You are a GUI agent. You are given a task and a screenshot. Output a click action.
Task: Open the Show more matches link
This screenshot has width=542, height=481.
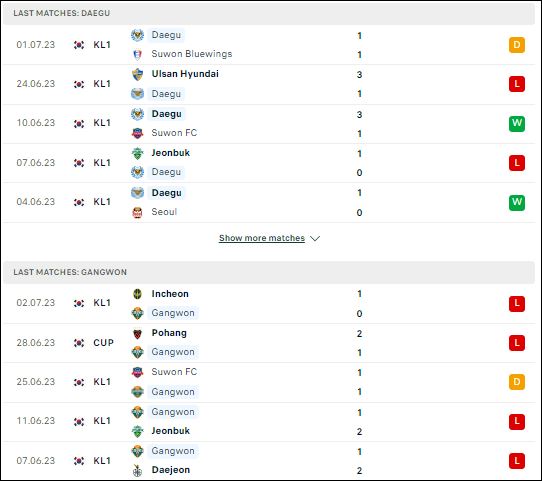tap(262, 238)
